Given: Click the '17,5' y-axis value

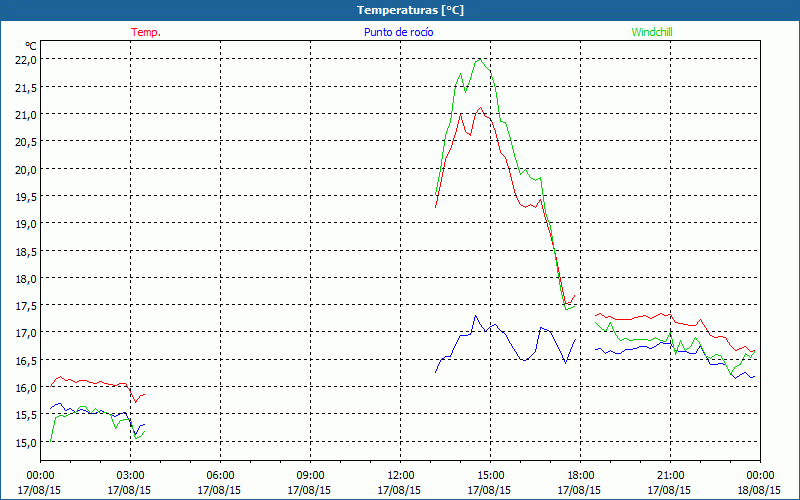Looking at the screenshot, I should (28, 306).
